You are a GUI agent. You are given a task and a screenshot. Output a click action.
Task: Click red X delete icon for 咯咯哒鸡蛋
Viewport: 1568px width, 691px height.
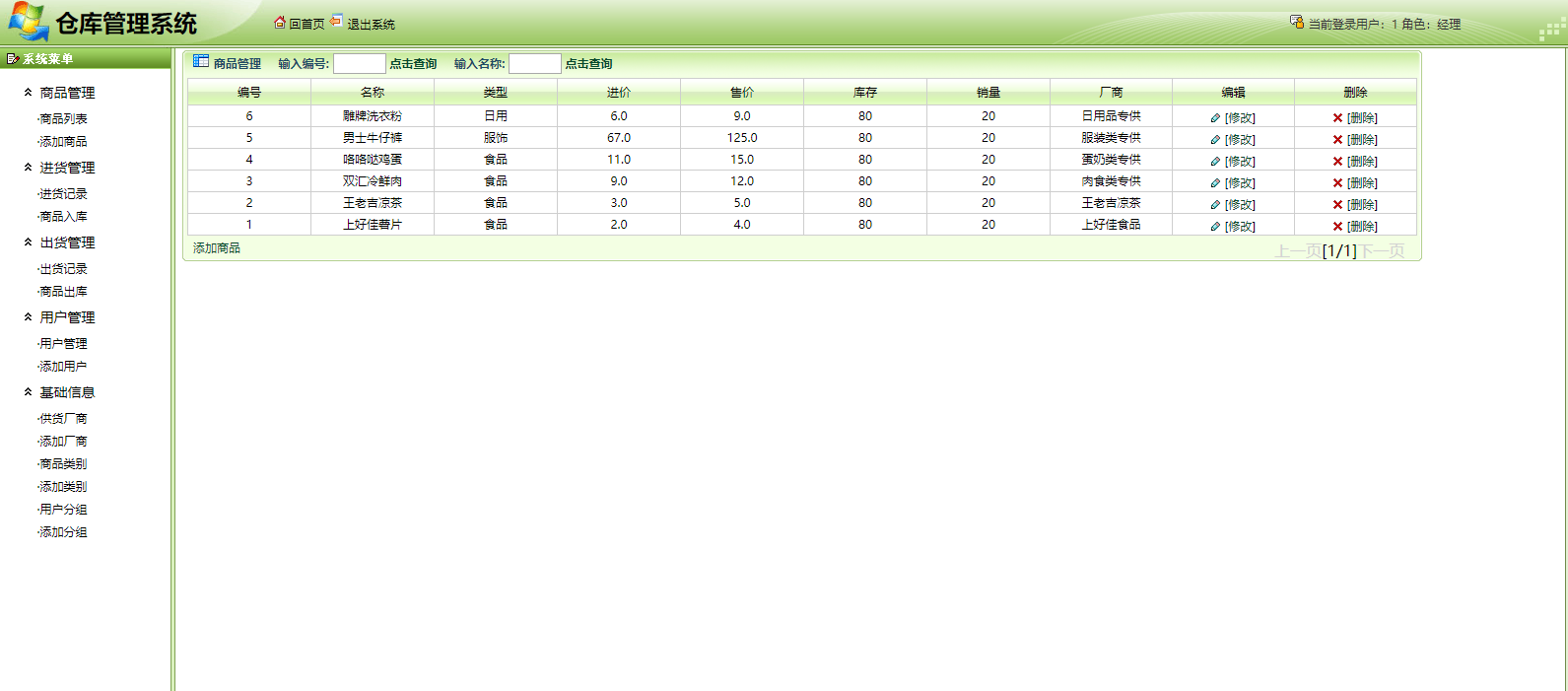(x=1337, y=162)
